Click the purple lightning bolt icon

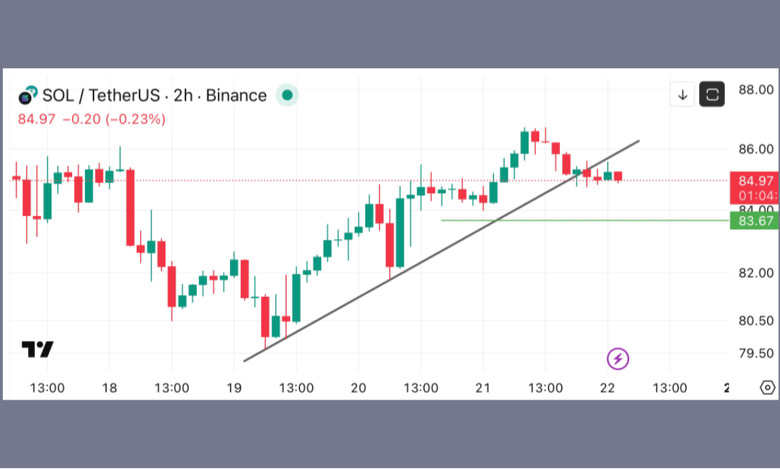pyautogui.click(x=618, y=358)
